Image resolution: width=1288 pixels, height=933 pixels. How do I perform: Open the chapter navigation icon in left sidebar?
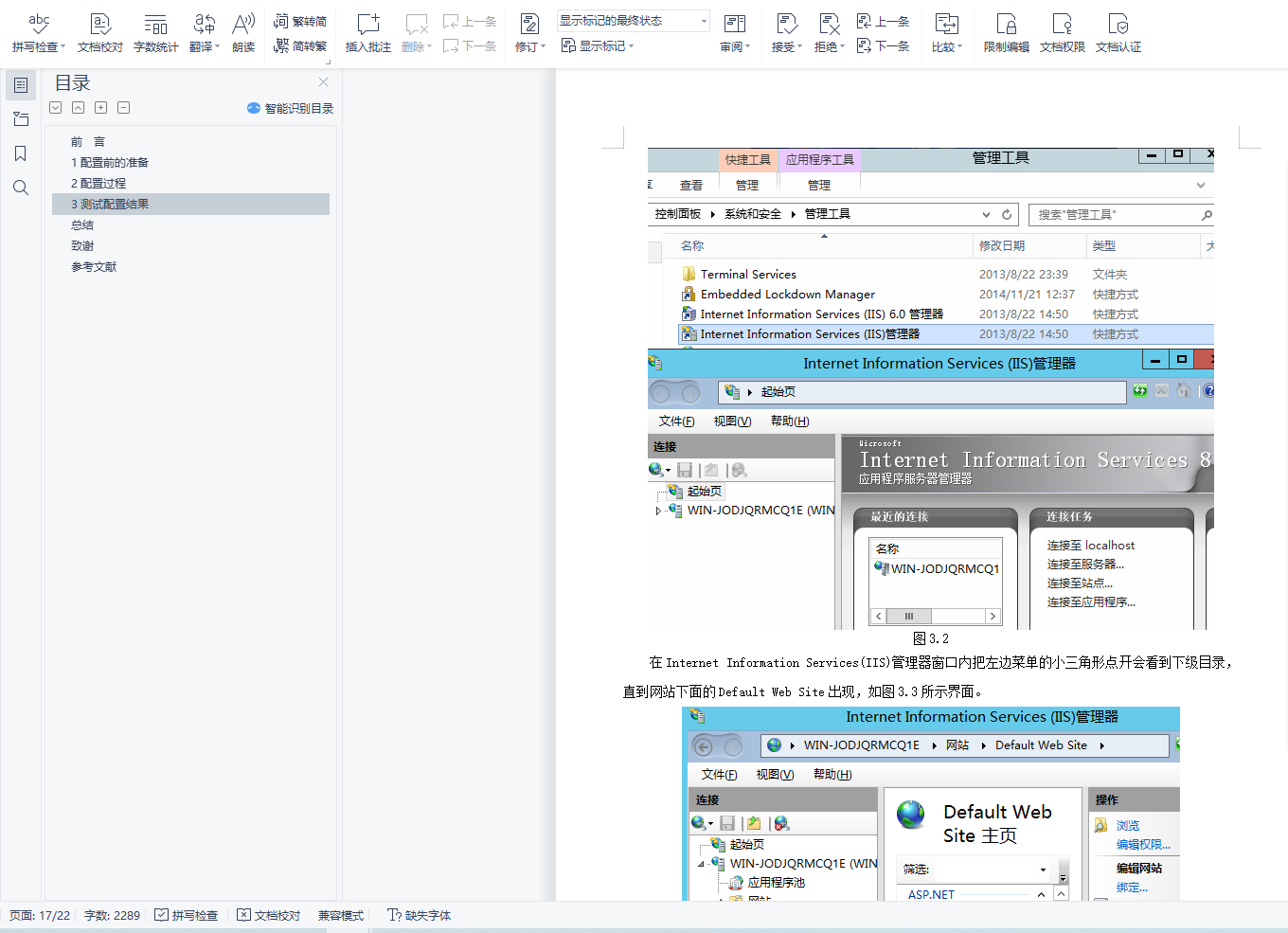pos(21,119)
